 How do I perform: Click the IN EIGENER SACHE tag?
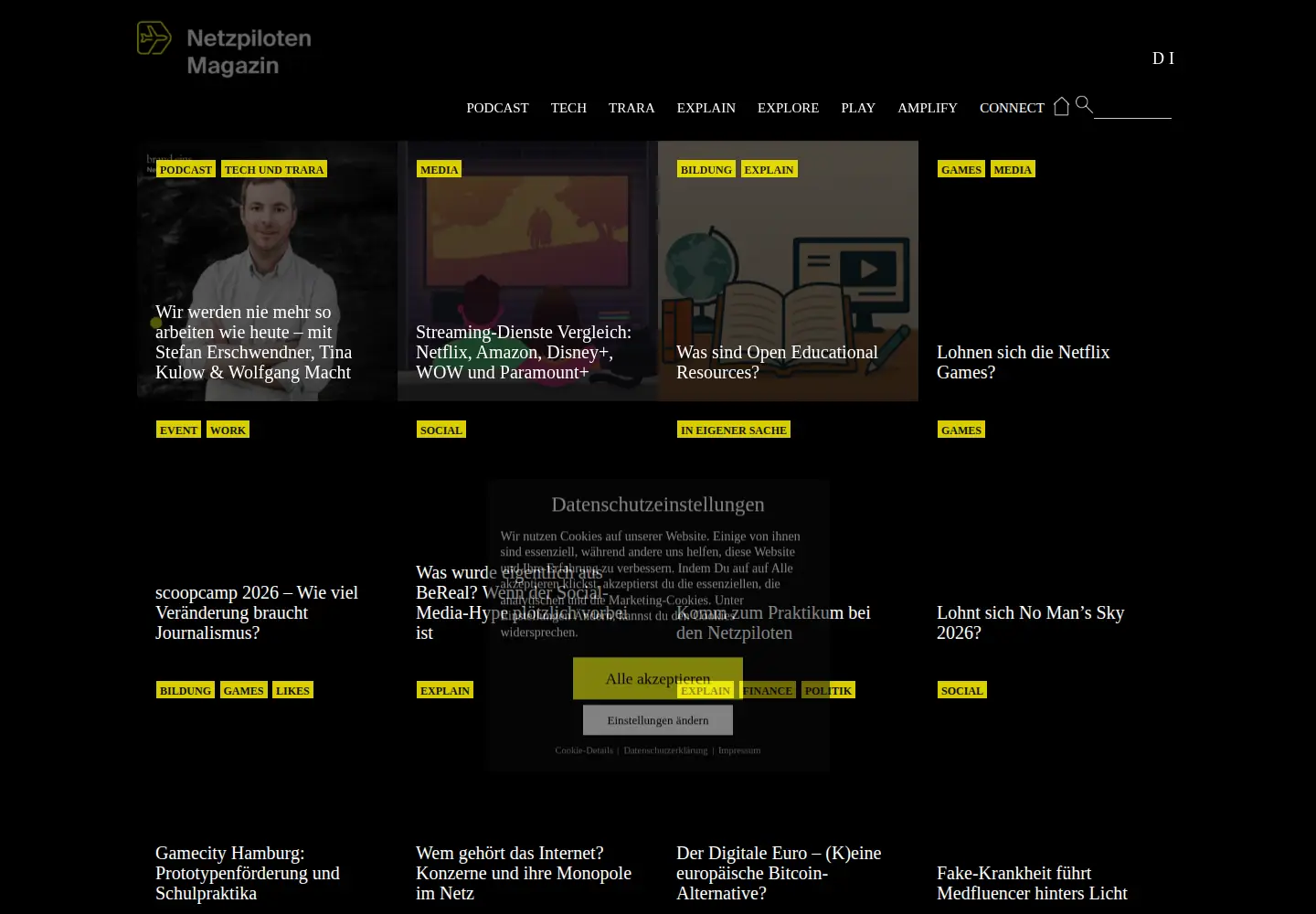[734, 430]
